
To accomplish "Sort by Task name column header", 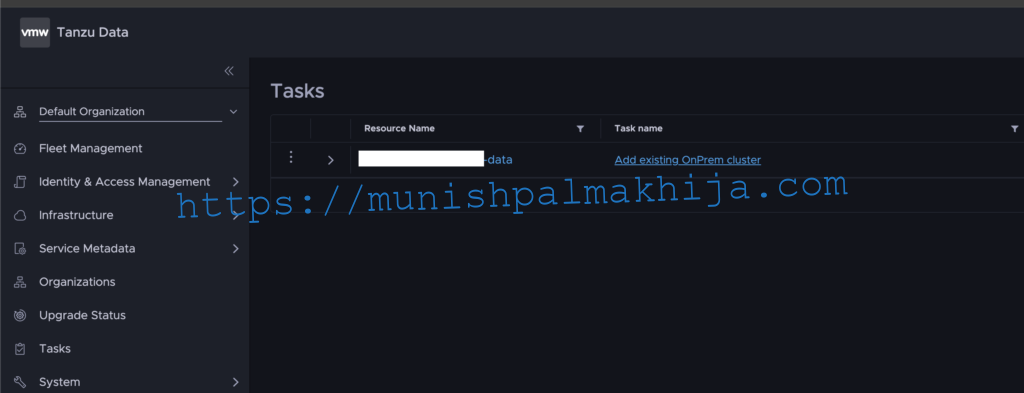I will (x=639, y=128).
